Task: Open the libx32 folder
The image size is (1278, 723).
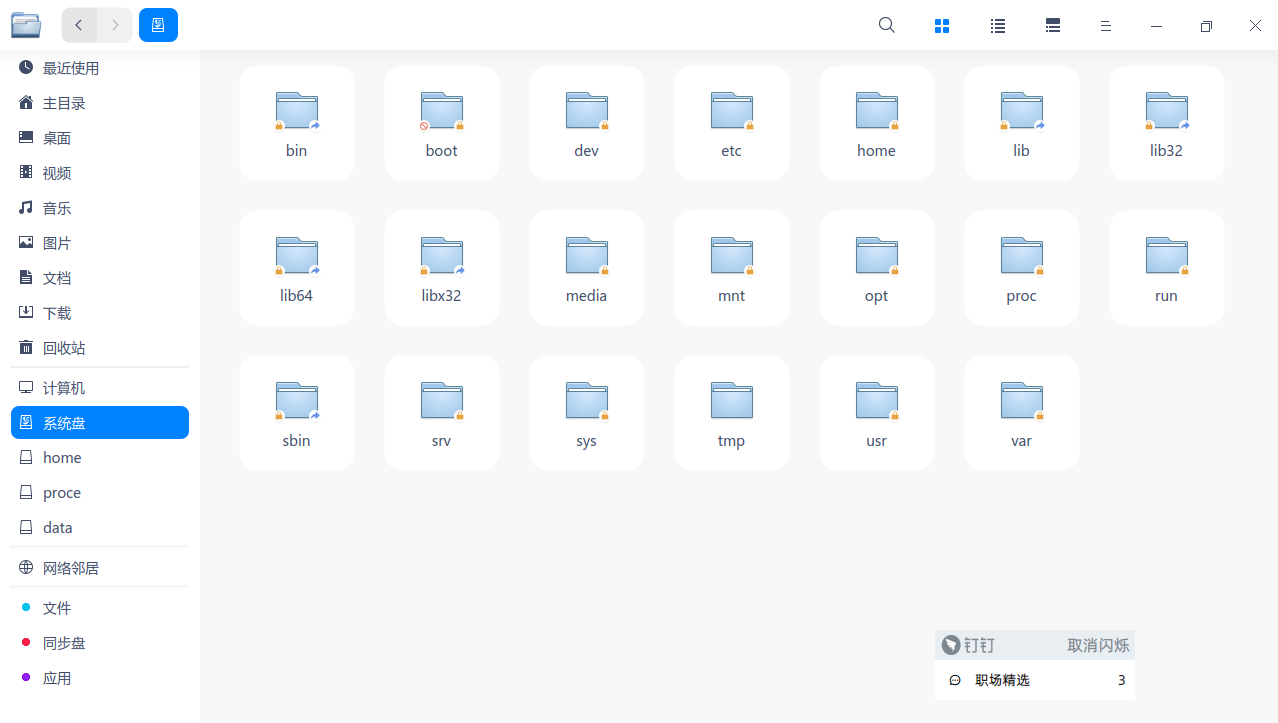Action: coord(442,268)
